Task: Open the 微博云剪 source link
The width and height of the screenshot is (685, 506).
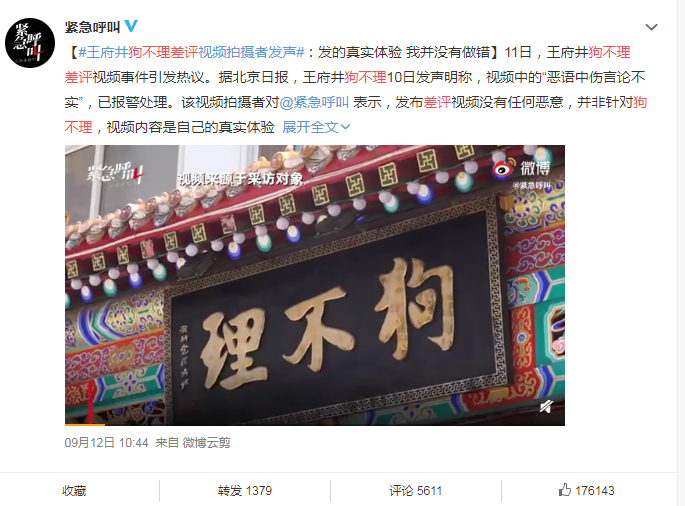Action: pos(206,443)
